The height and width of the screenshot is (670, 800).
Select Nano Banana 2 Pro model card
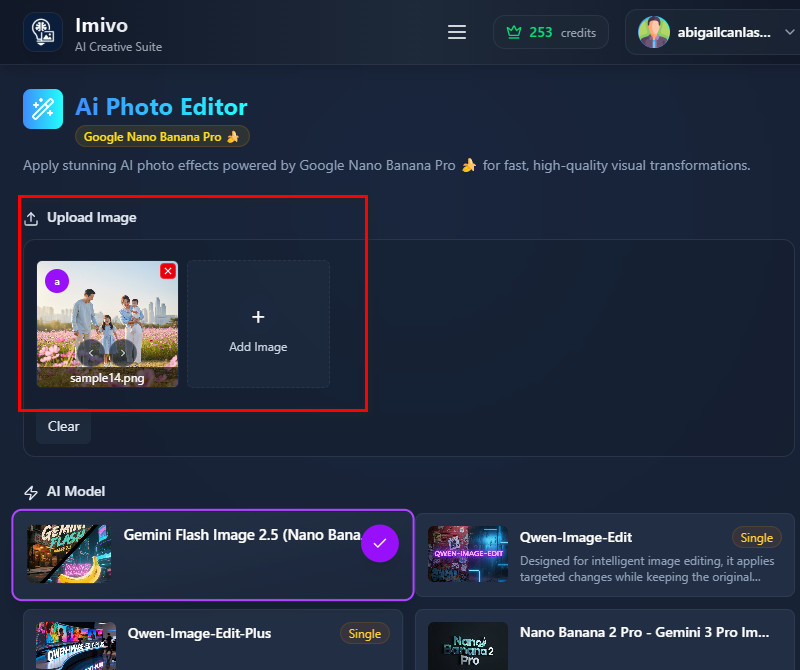[605, 640]
